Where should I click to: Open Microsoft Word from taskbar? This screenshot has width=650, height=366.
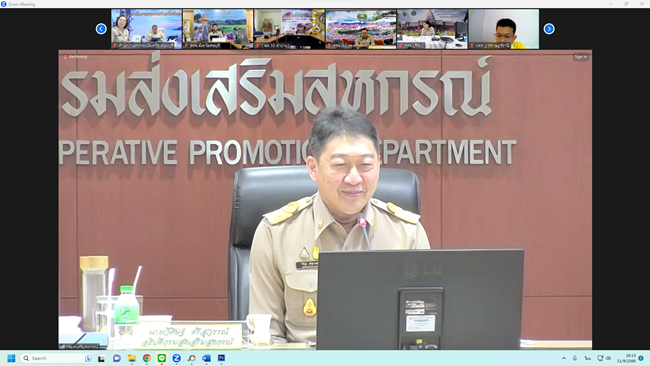[x=206, y=358]
